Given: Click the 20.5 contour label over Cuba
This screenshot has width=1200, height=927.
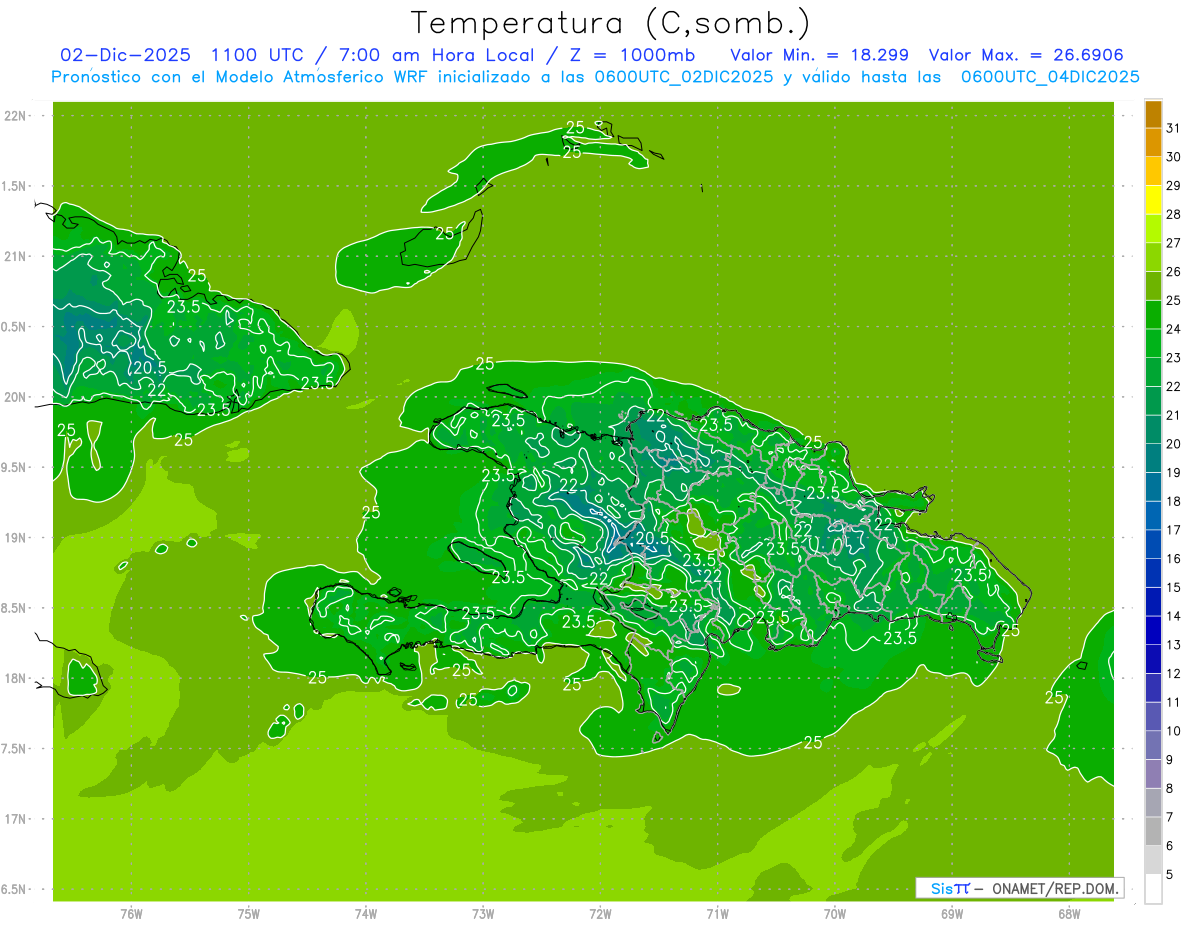Looking at the screenshot, I should pyautogui.click(x=148, y=367).
